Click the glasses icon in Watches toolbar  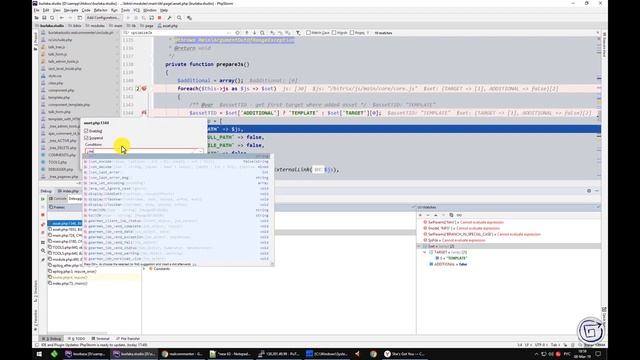tap(459, 215)
